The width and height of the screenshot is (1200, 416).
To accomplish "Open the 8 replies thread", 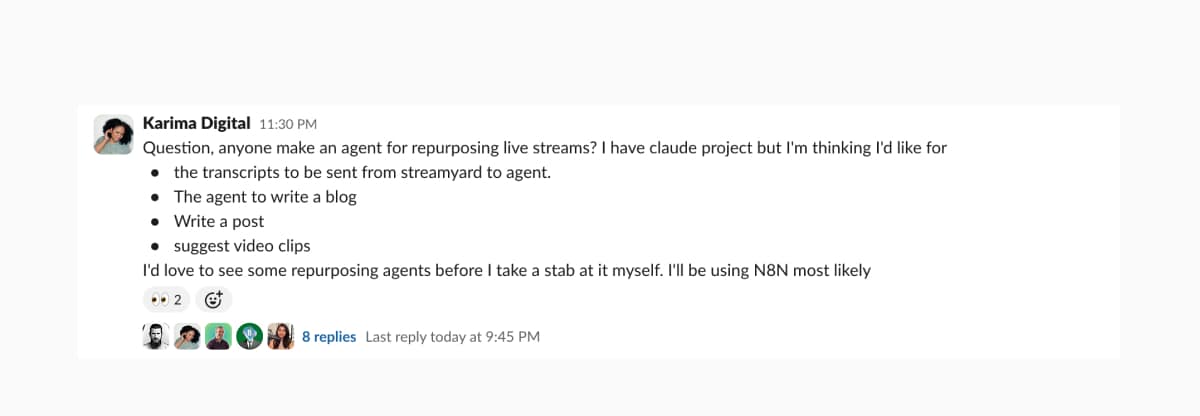I will pos(329,337).
